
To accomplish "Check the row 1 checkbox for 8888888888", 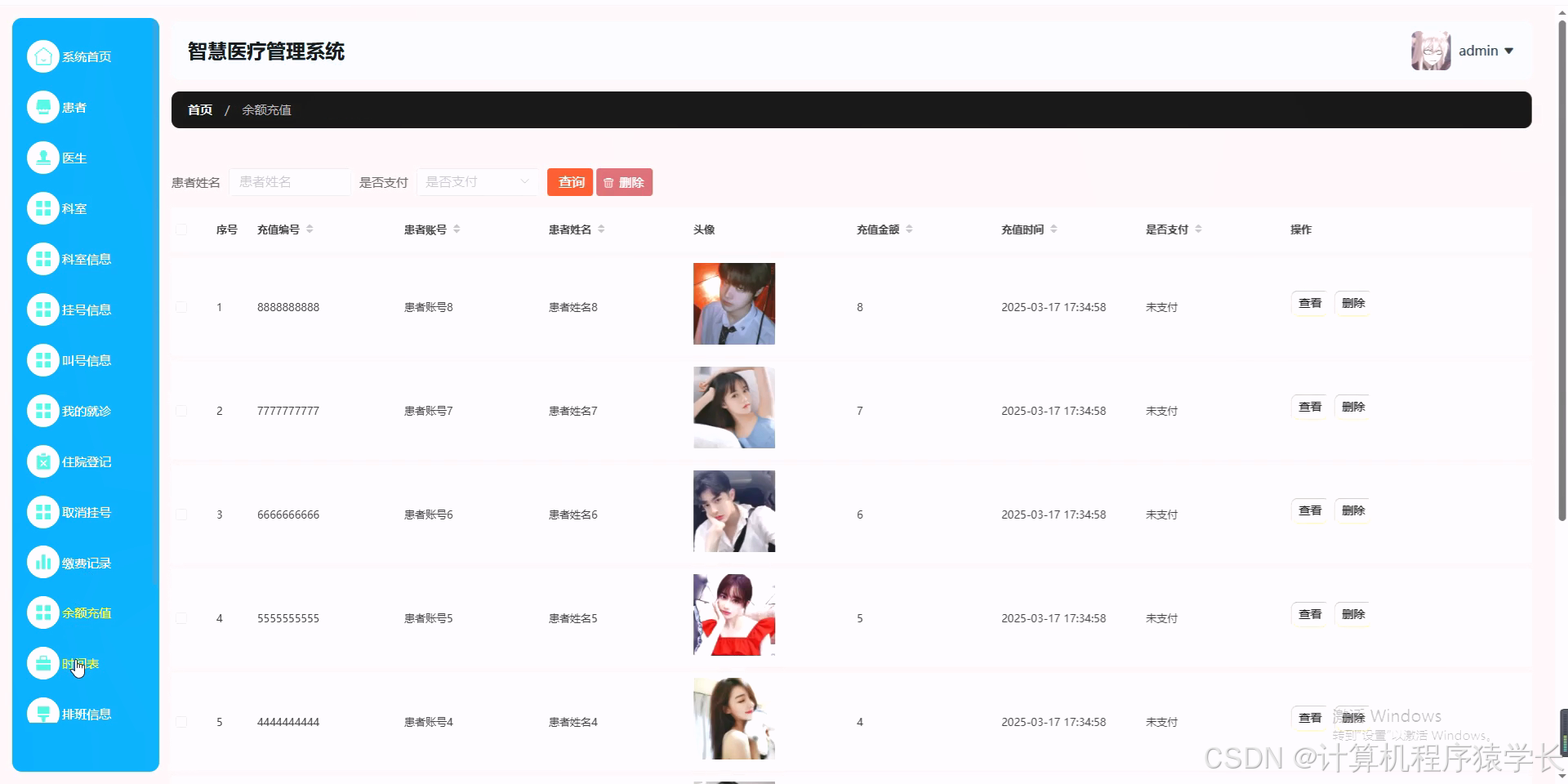I will coord(181,307).
